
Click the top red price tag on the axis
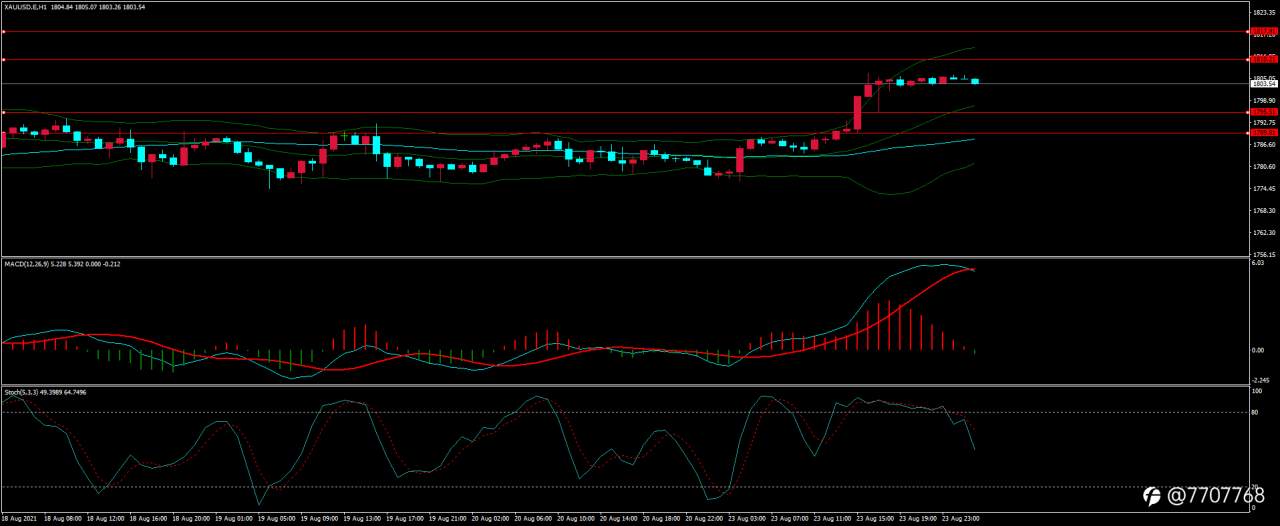pyautogui.click(x=1265, y=31)
